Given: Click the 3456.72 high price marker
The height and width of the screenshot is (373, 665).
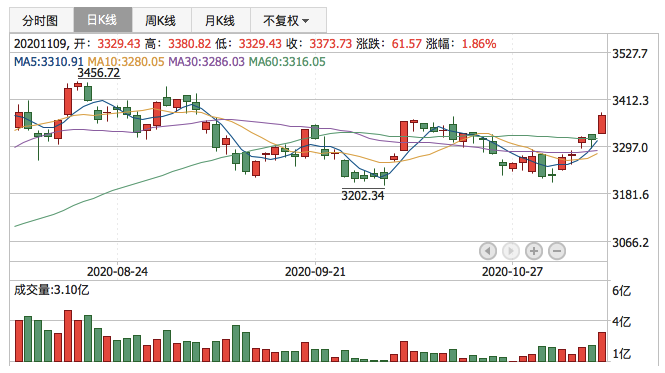Looking at the screenshot, I should pyautogui.click(x=98, y=73).
